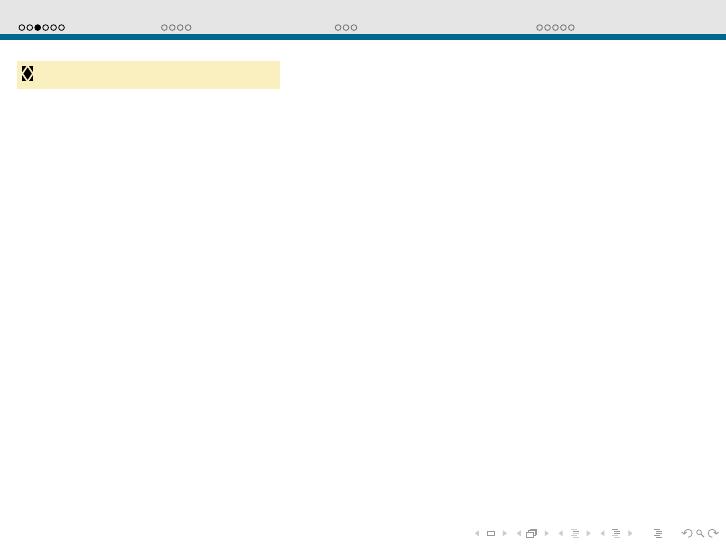Viewport: 726px width, 544px height.
Task: Go to previous slide with left arrow
Action: (477, 534)
